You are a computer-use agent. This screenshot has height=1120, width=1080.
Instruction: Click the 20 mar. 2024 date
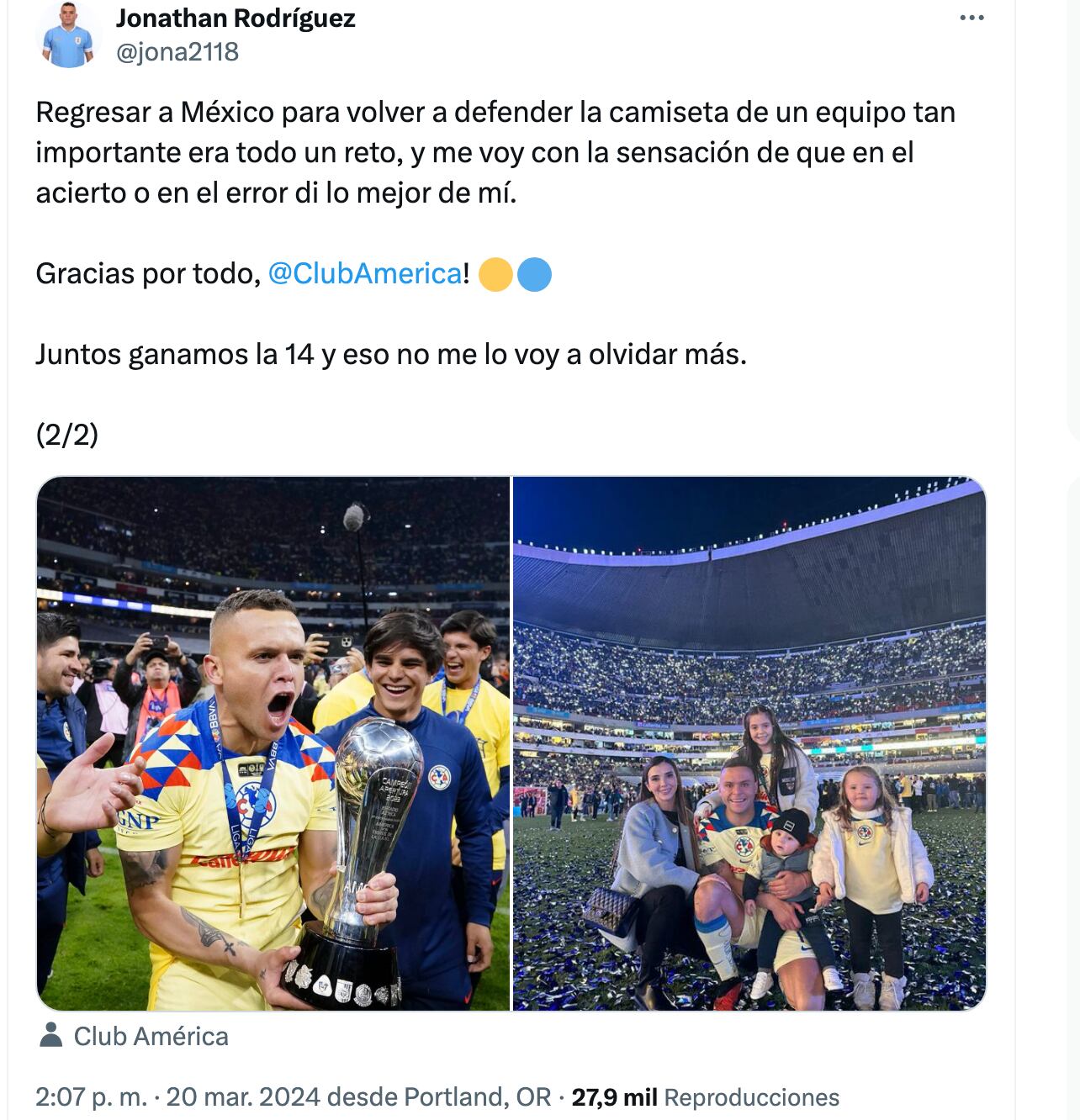tap(243, 1097)
